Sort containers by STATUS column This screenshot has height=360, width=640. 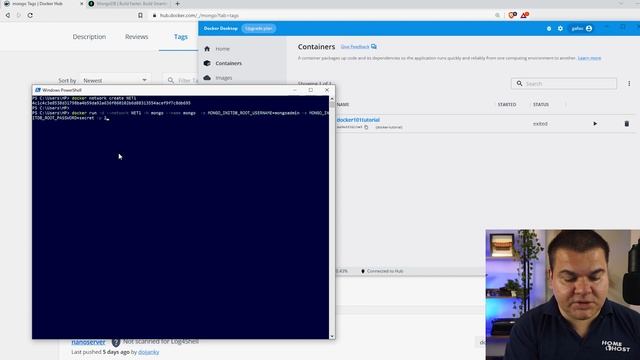[541, 104]
